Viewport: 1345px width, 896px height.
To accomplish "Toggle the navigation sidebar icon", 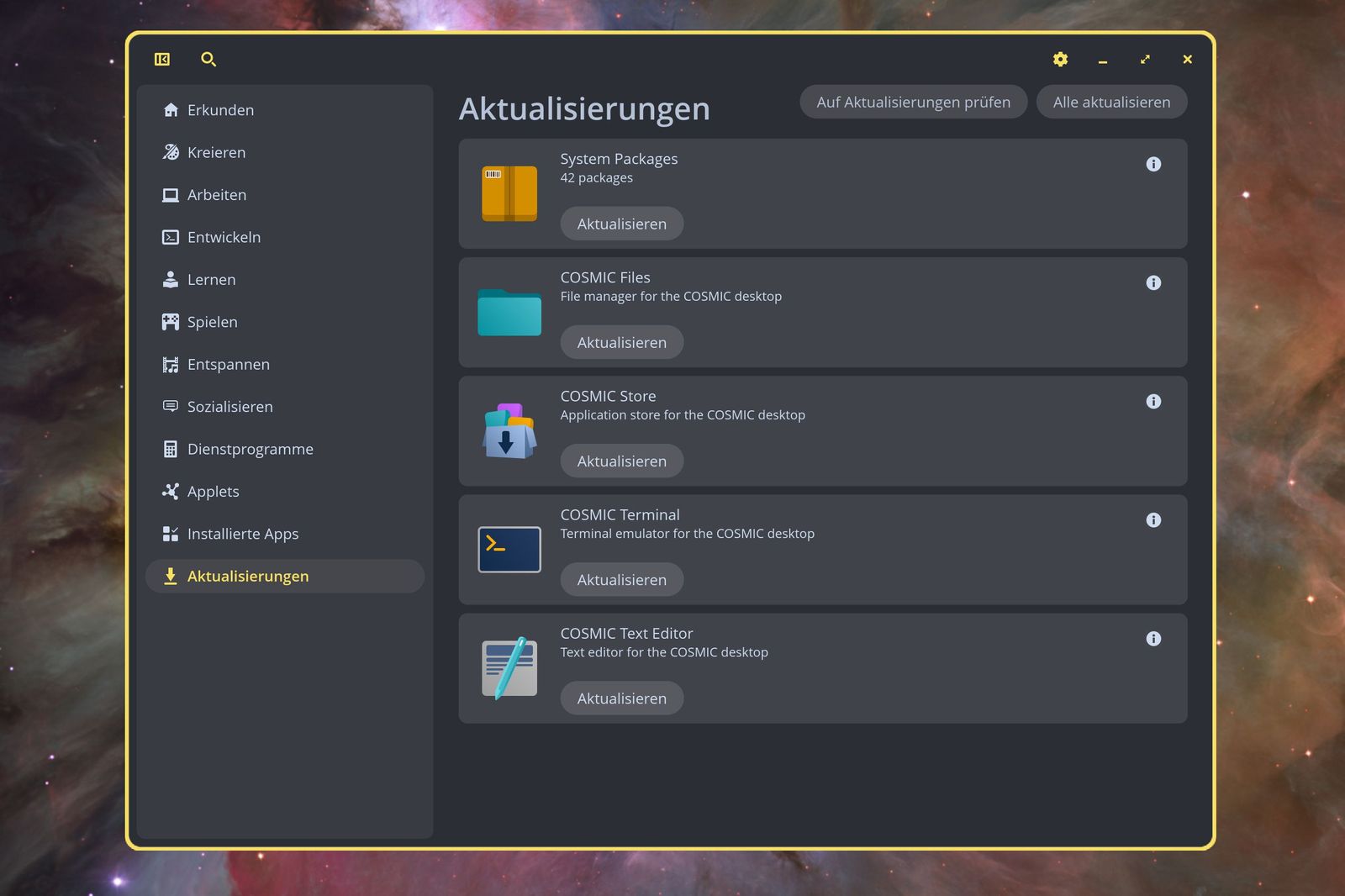I will pos(162,59).
